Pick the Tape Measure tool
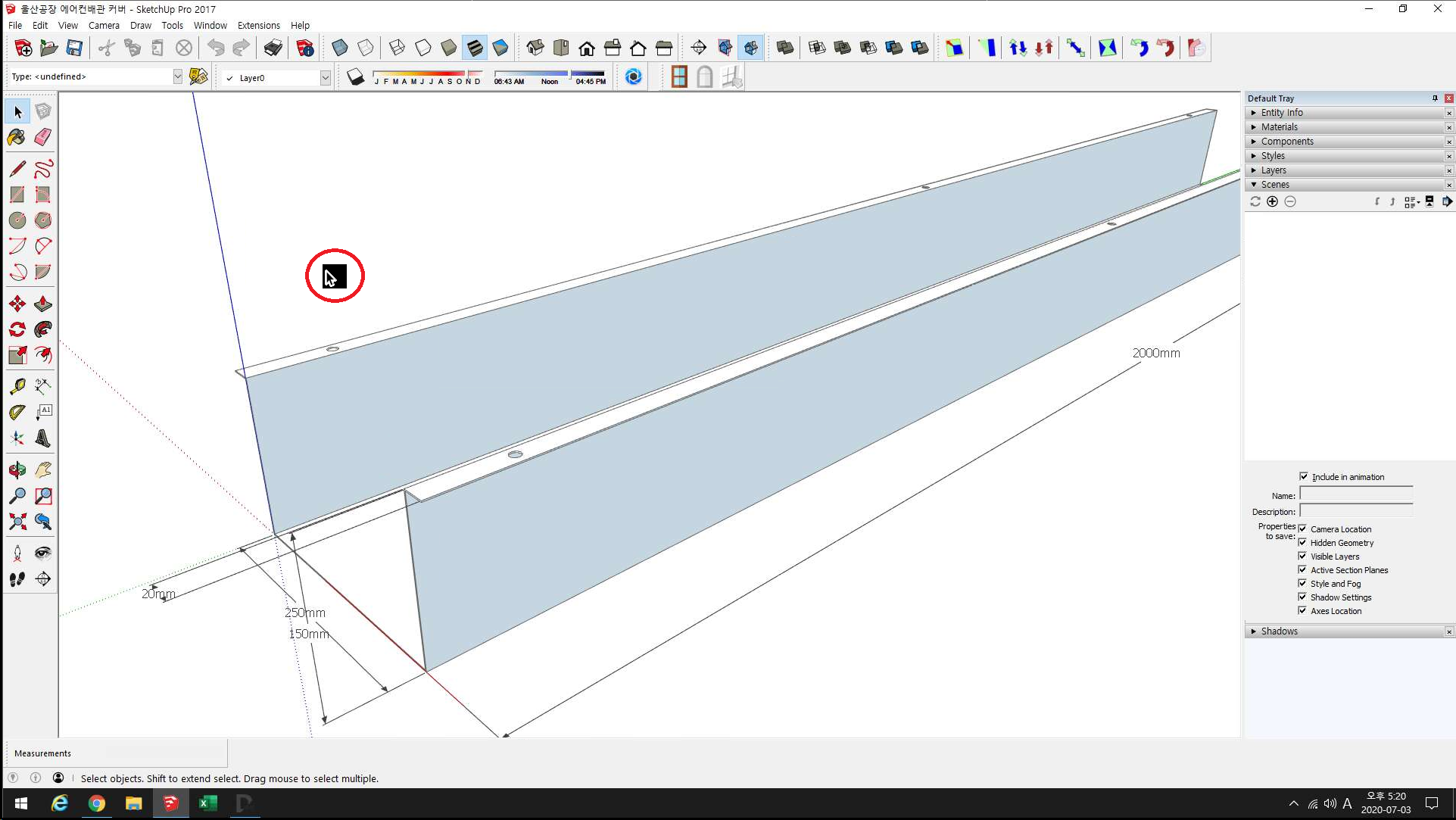The image size is (1456, 820). coord(17,386)
